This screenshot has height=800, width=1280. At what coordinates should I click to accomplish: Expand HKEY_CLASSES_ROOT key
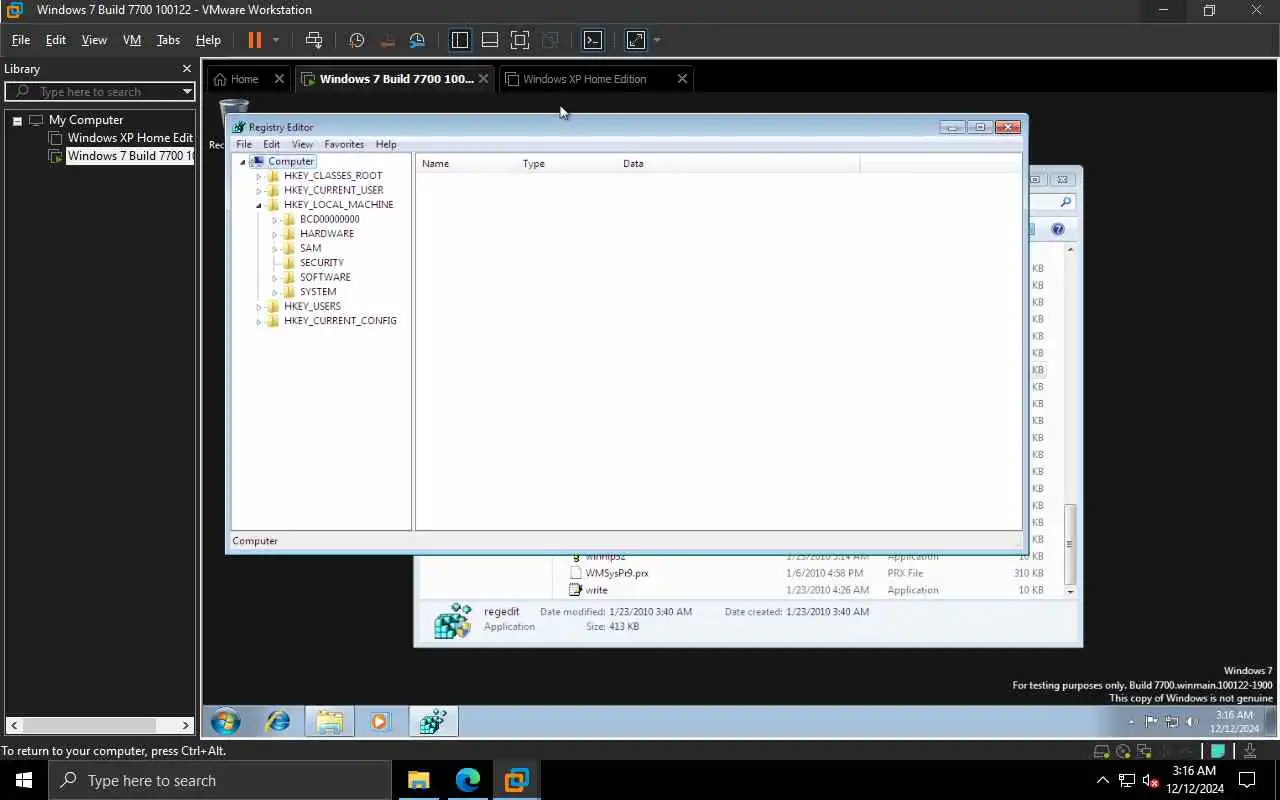(258, 176)
